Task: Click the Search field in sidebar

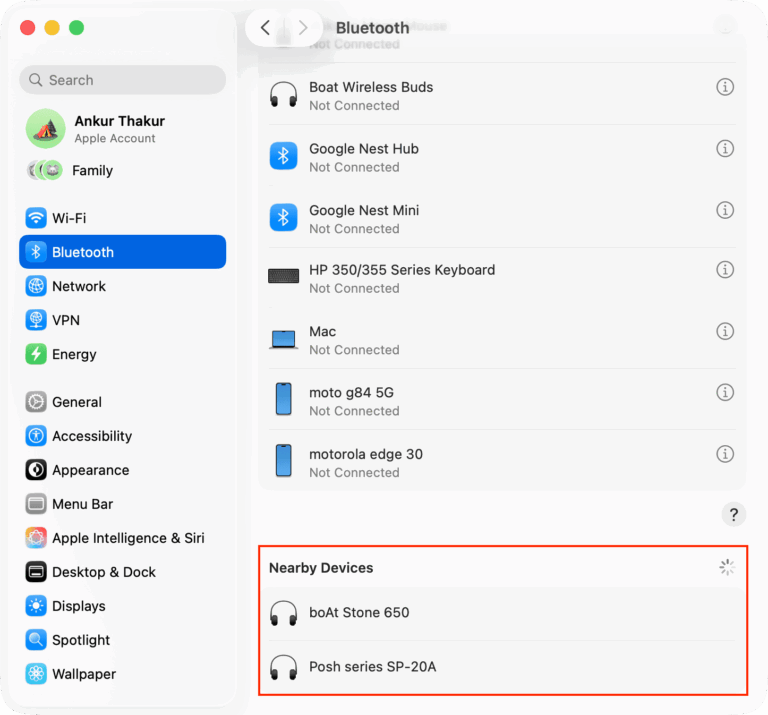Action: 122,80
